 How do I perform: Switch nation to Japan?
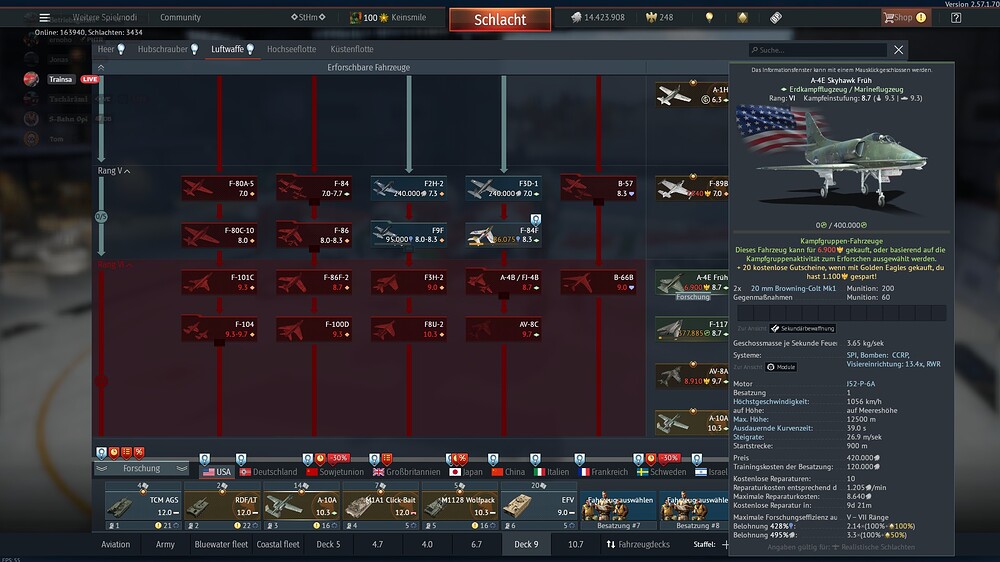(466, 472)
